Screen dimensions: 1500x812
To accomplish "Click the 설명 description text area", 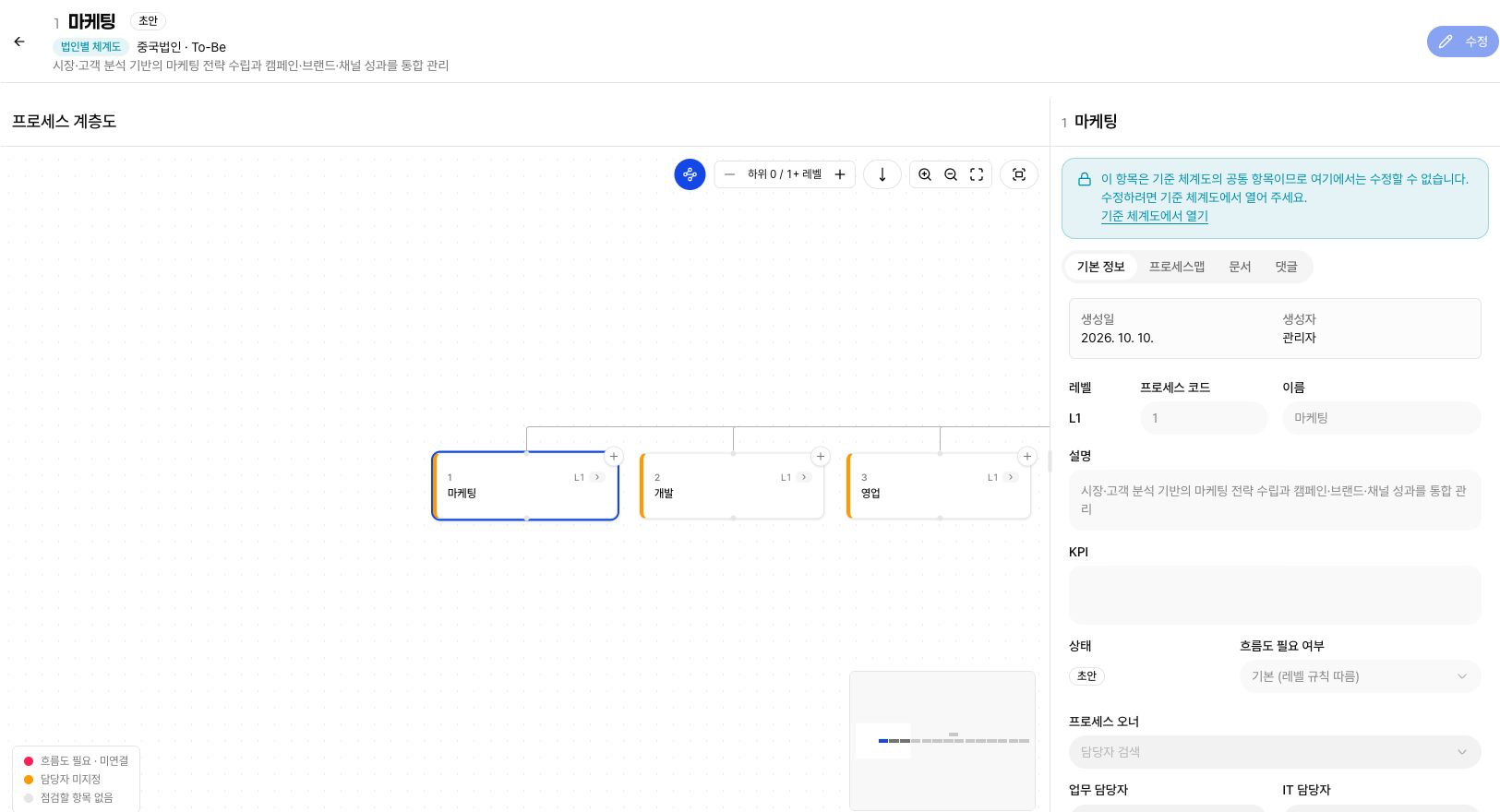I will 1275,500.
